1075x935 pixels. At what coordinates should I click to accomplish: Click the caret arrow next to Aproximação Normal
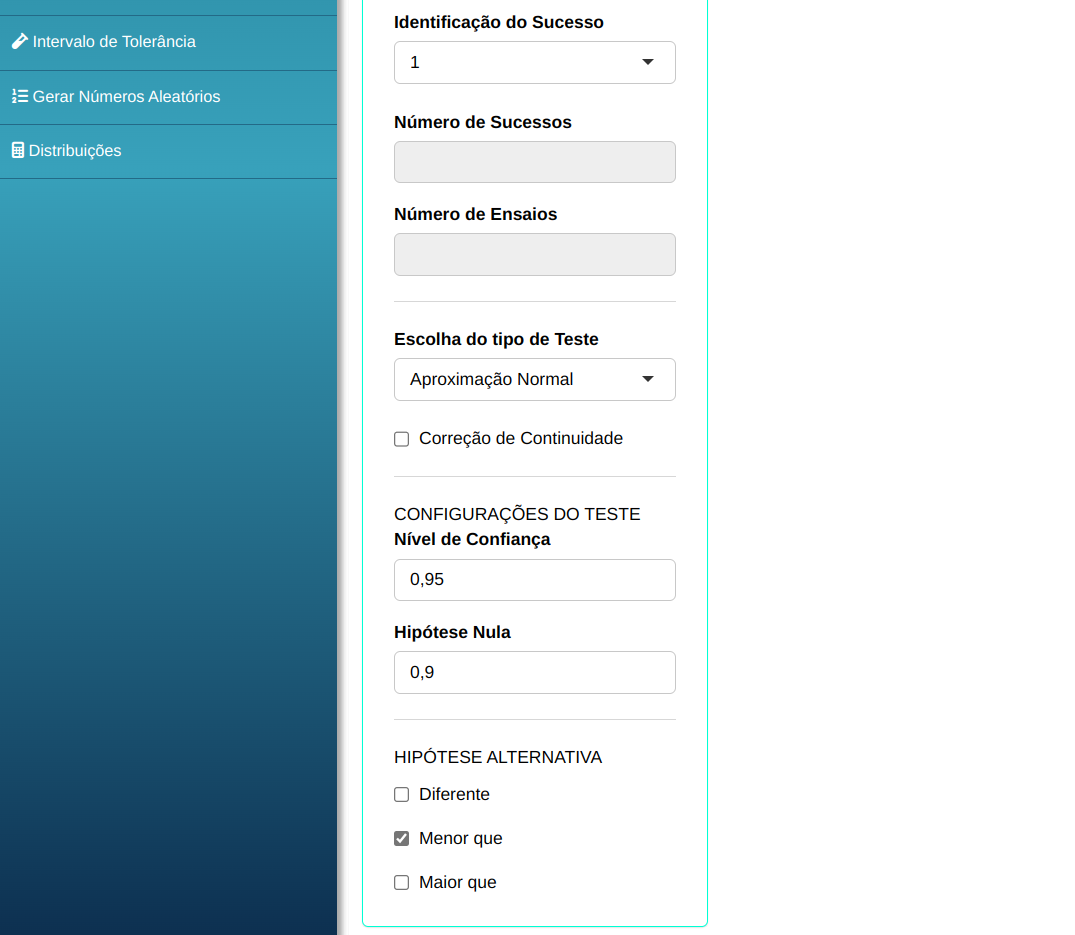point(647,379)
